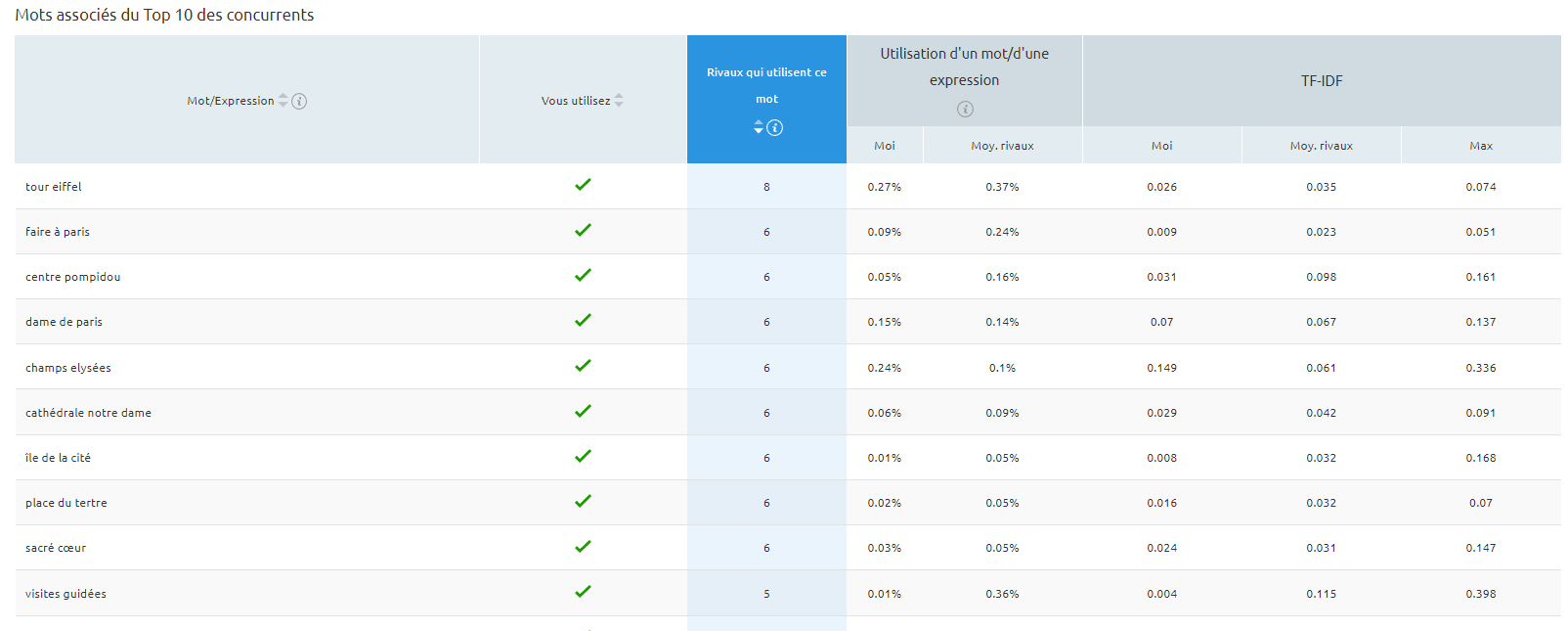Click green checkmark for tour eiffel

click(583, 185)
